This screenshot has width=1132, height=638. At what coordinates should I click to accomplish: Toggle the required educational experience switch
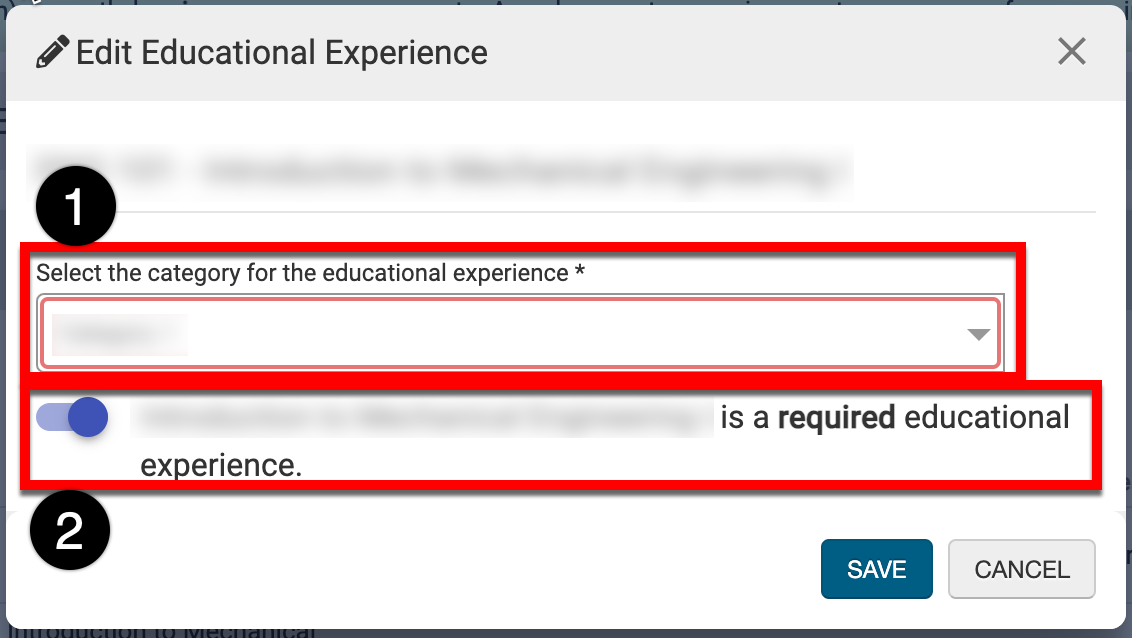(x=72, y=417)
